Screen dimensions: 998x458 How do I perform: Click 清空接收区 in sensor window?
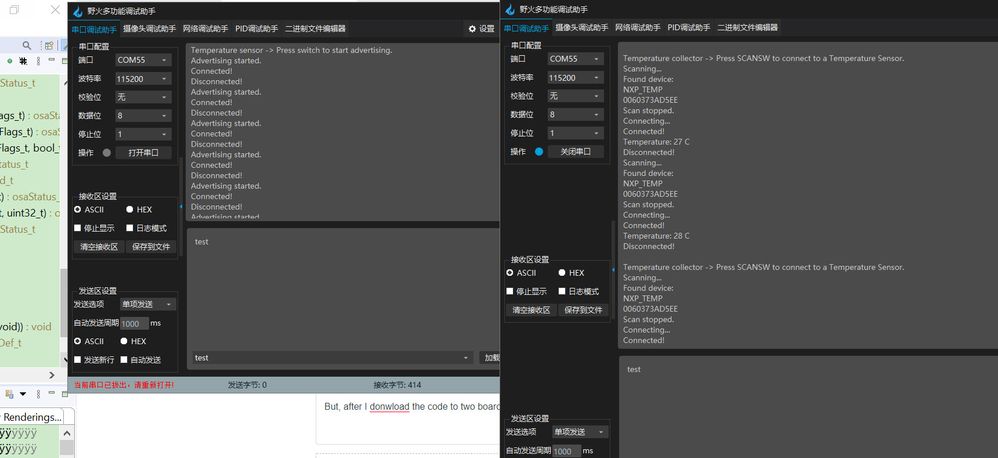99,247
